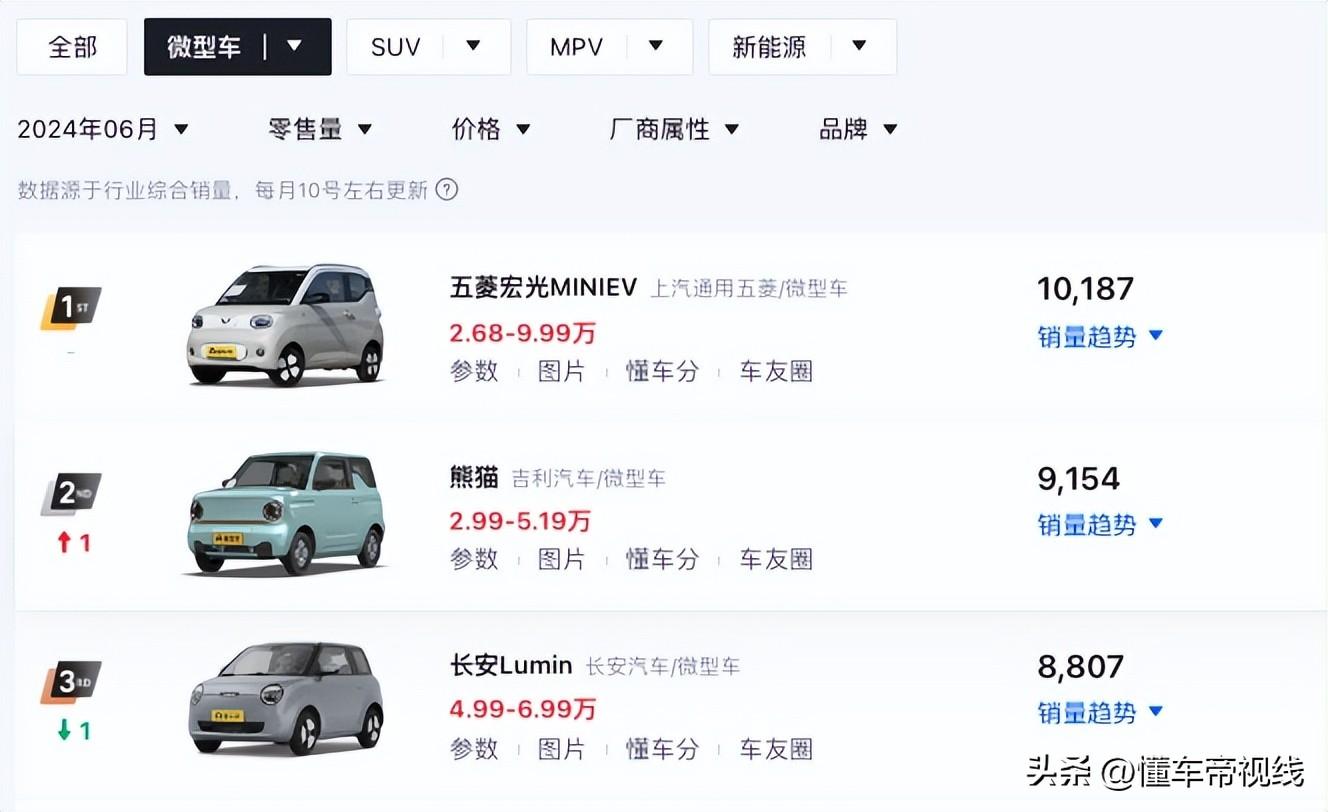
Task: Switch to the 全部 tab
Action: coord(71,46)
